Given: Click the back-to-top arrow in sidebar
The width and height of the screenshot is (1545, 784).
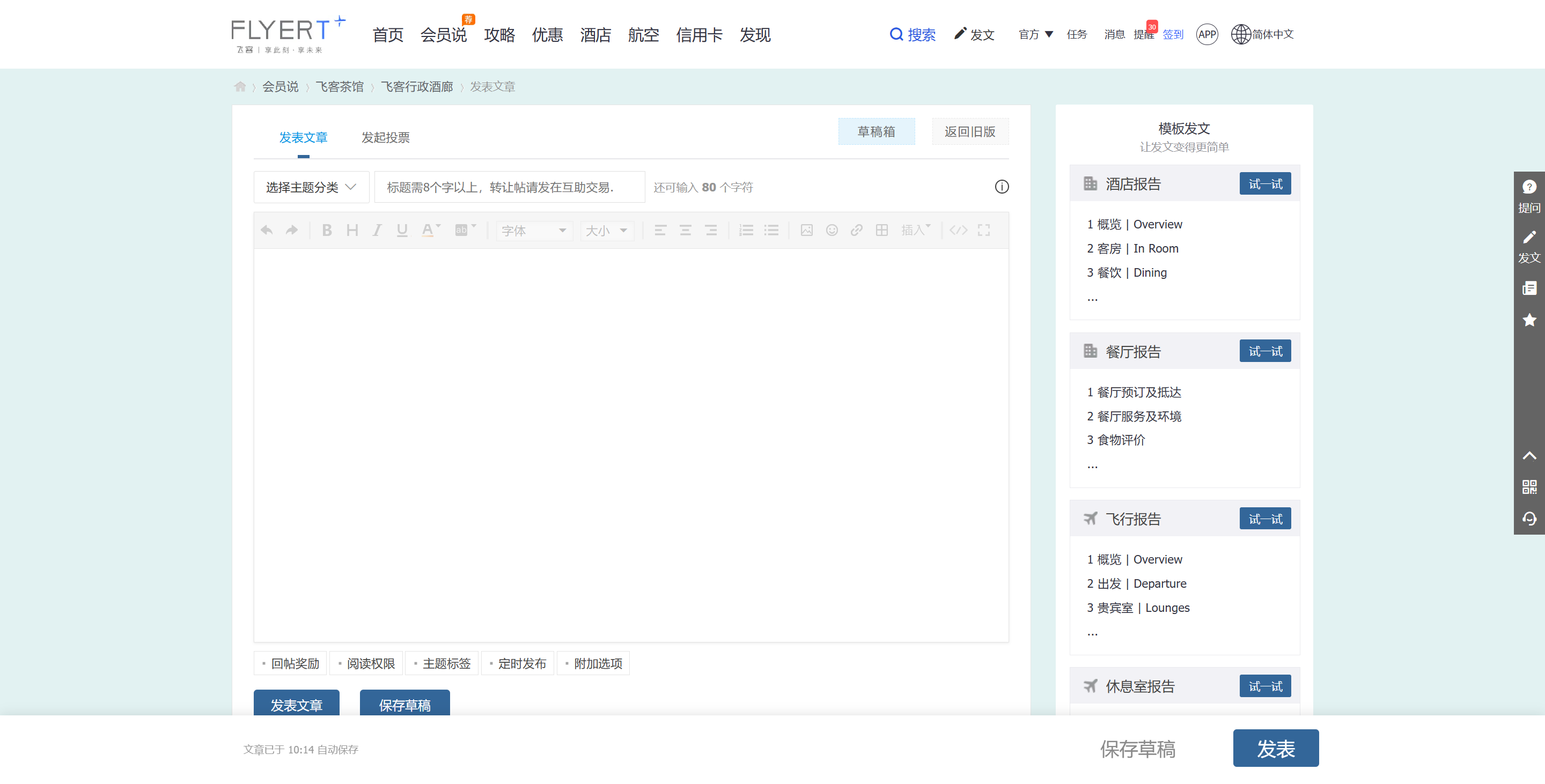Looking at the screenshot, I should click(1529, 455).
